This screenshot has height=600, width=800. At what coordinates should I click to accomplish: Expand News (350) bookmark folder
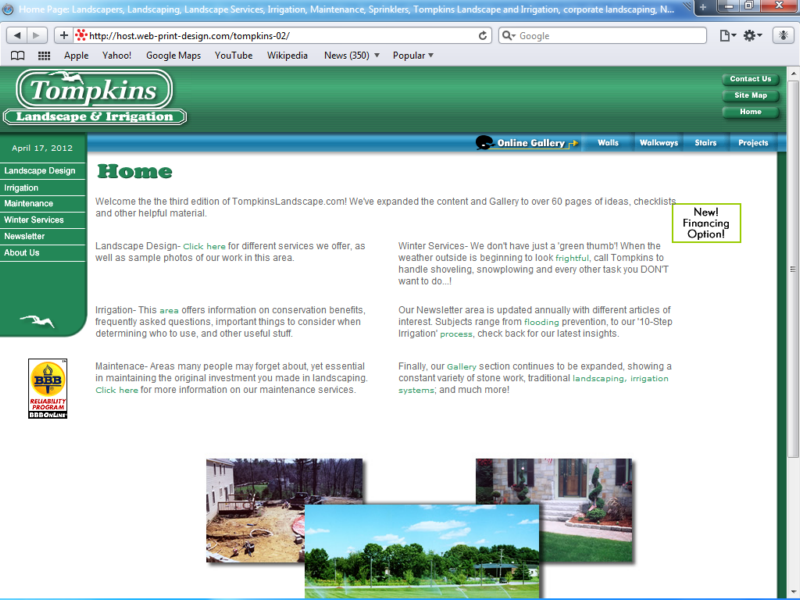tap(352, 56)
